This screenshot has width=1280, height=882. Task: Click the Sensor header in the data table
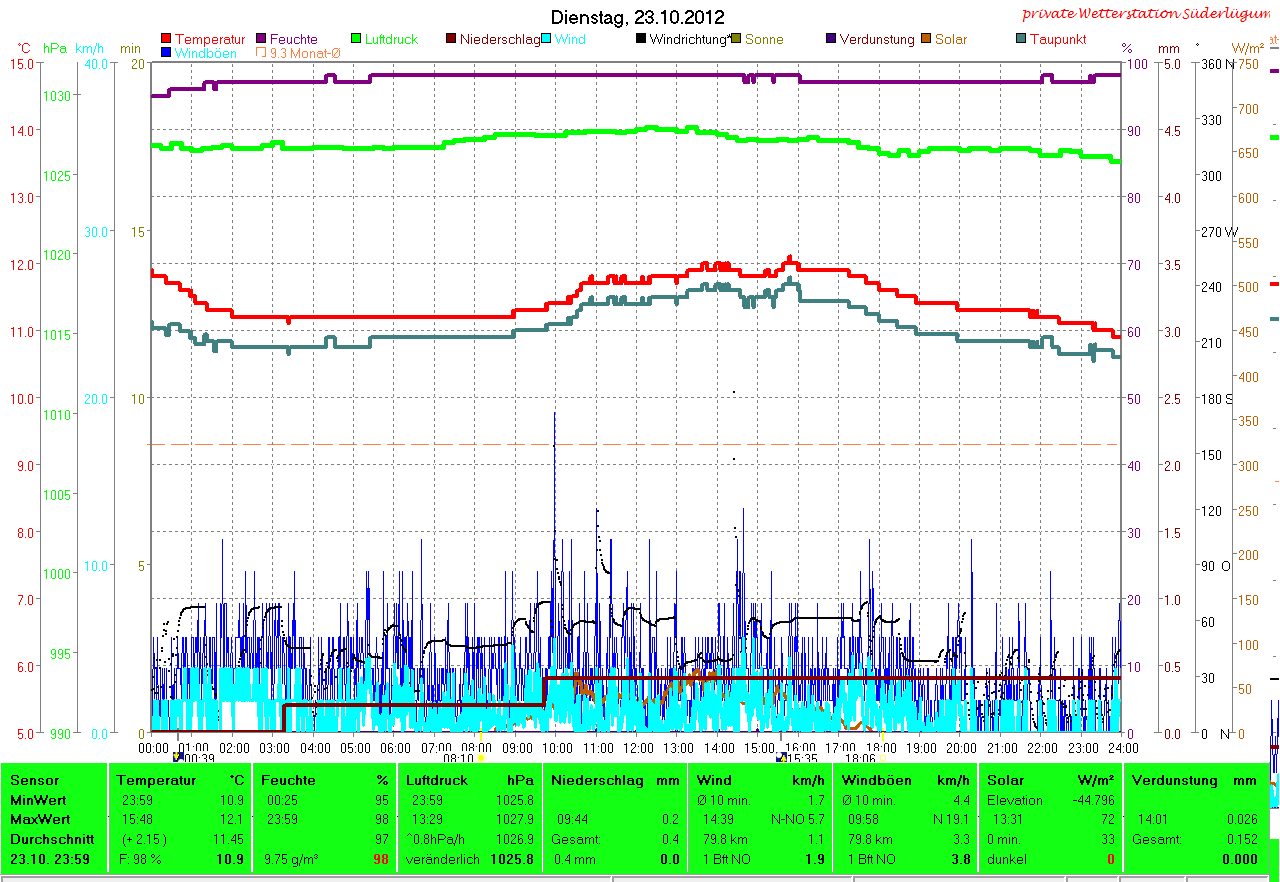coord(35,780)
